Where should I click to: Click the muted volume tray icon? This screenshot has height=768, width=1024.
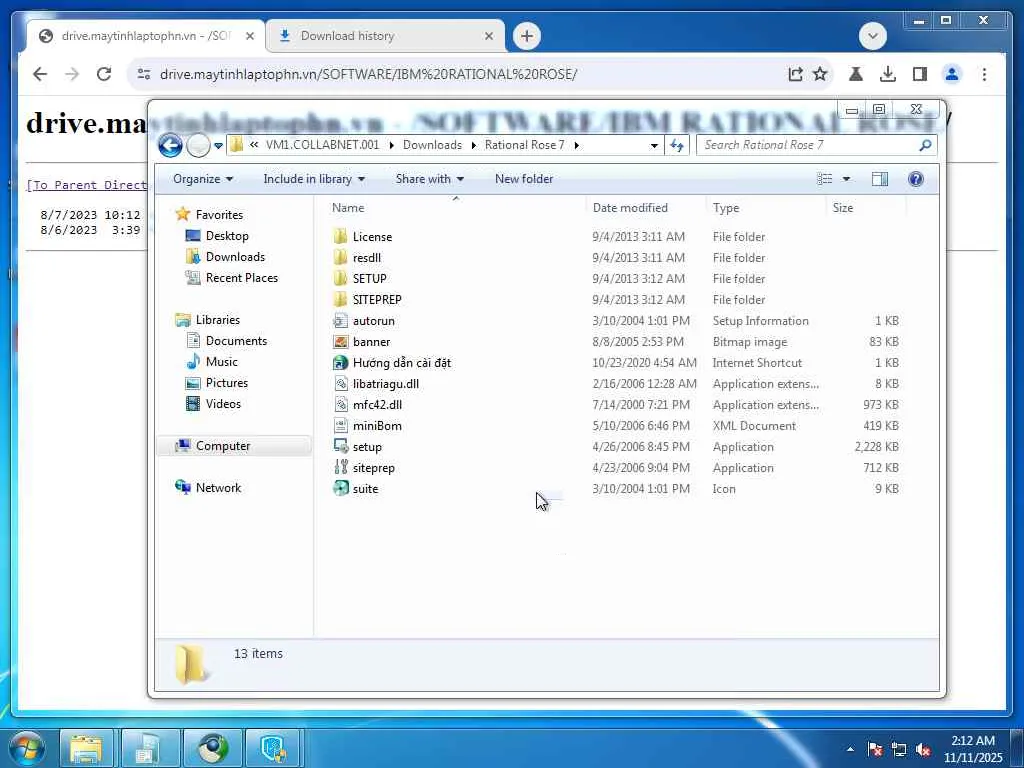[923, 750]
